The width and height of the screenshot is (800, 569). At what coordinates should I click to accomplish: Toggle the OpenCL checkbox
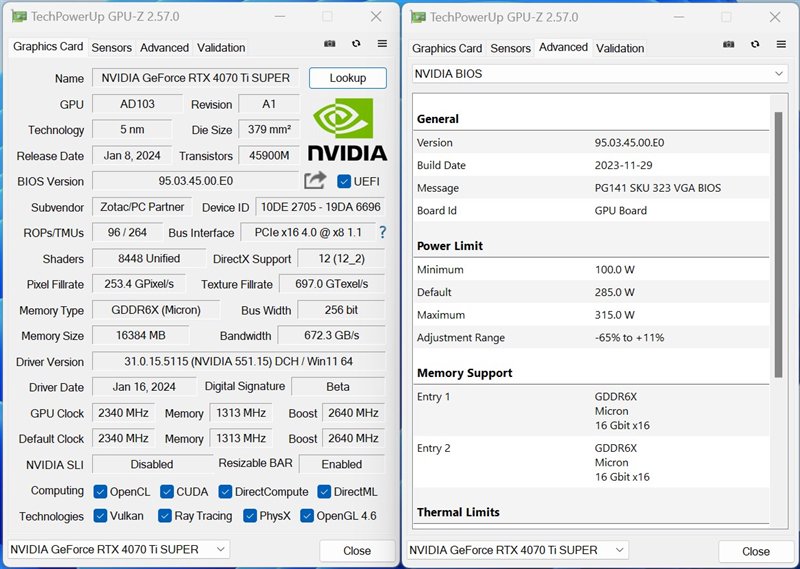[100, 492]
